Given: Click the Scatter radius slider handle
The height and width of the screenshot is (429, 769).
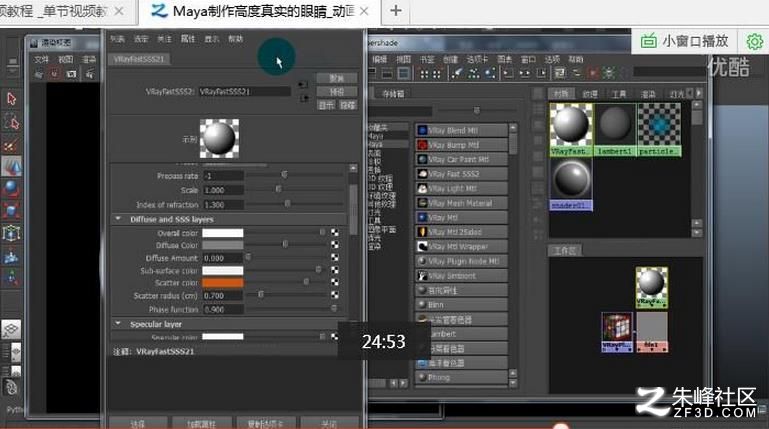Looking at the screenshot, I should [x=261, y=294].
